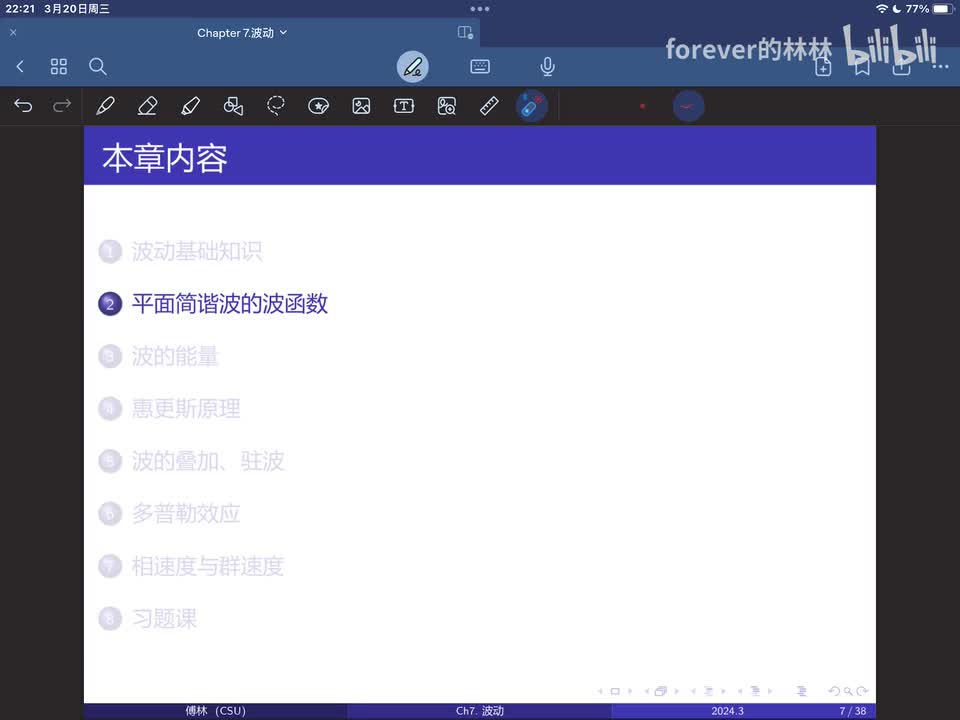Pick the red laser color dot
The height and width of the screenshot is (720, 960).
click(642, 106)
